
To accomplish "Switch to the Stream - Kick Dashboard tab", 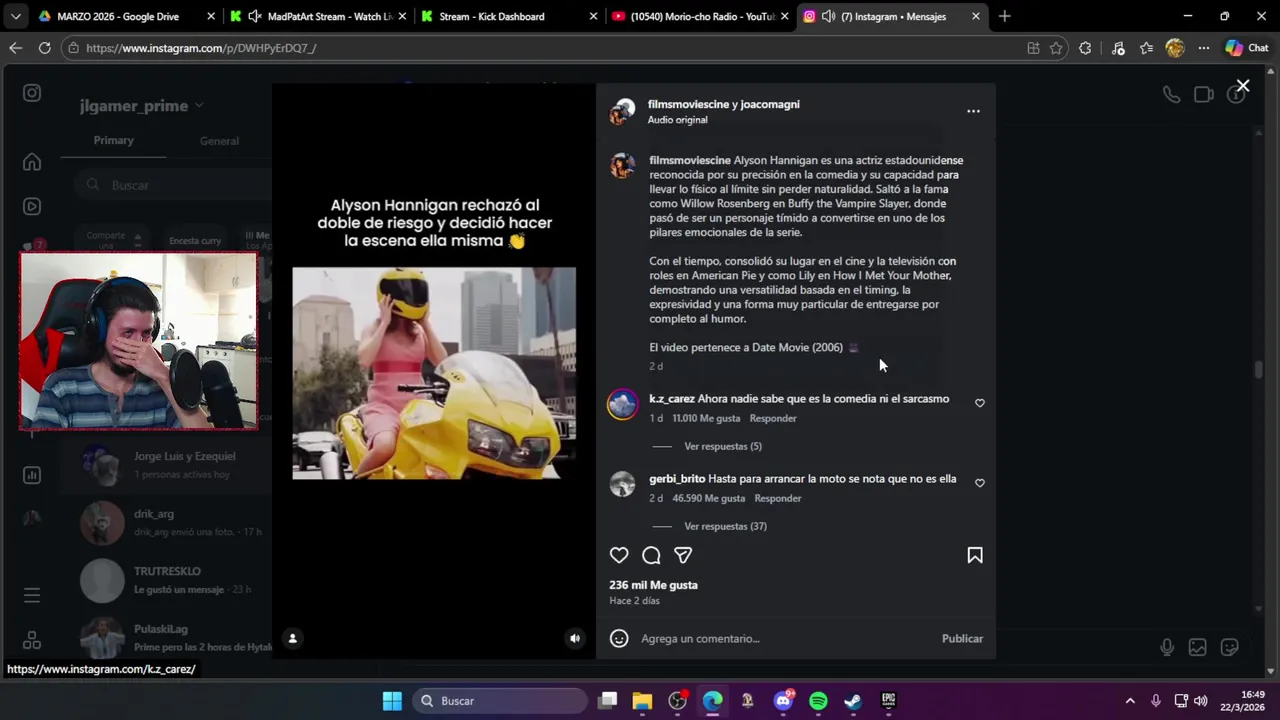I will click(x=508, y=16).
